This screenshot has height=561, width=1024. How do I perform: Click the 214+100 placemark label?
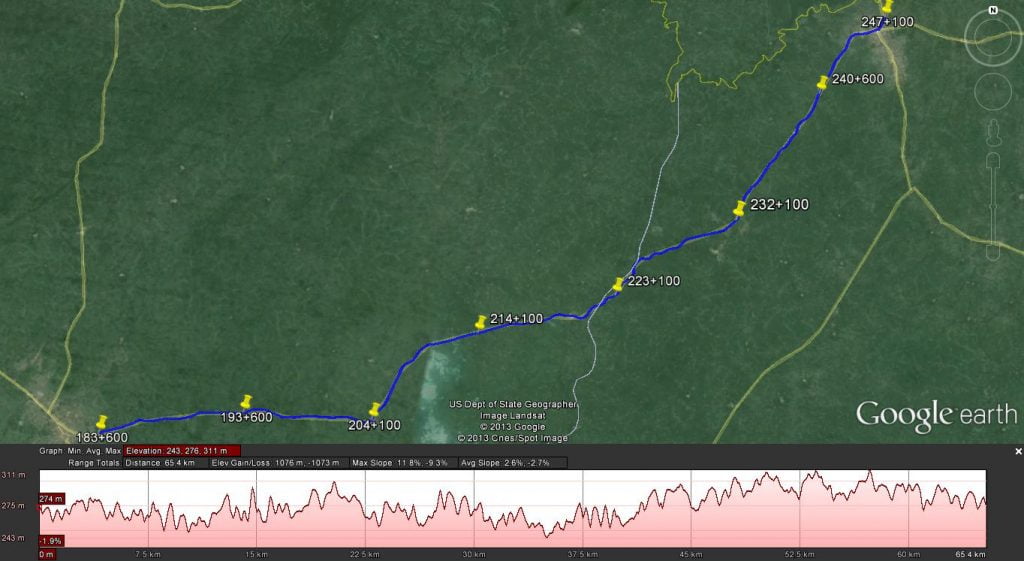point(517,319)
